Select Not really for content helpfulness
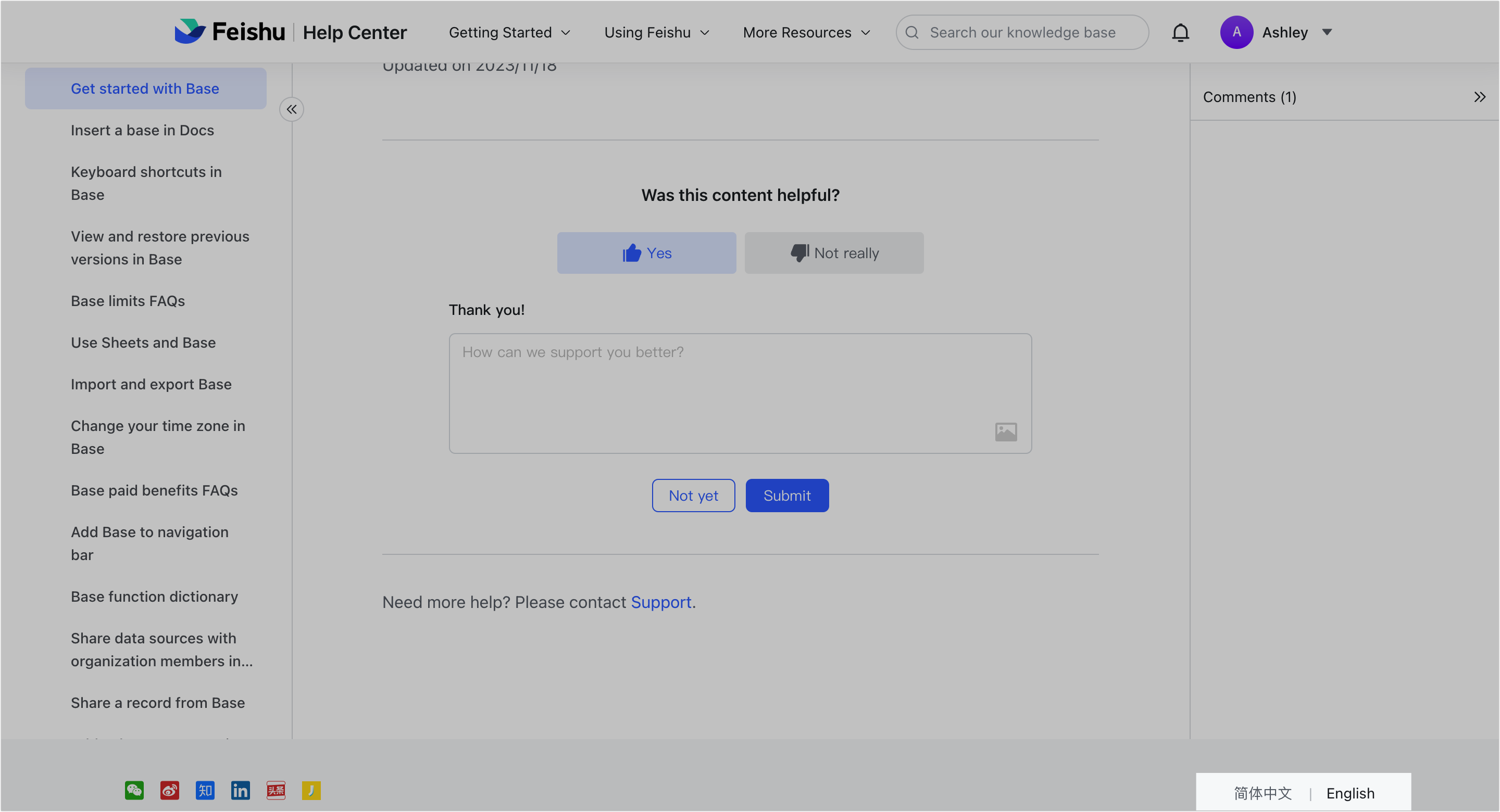 click(x=834, y=252)
